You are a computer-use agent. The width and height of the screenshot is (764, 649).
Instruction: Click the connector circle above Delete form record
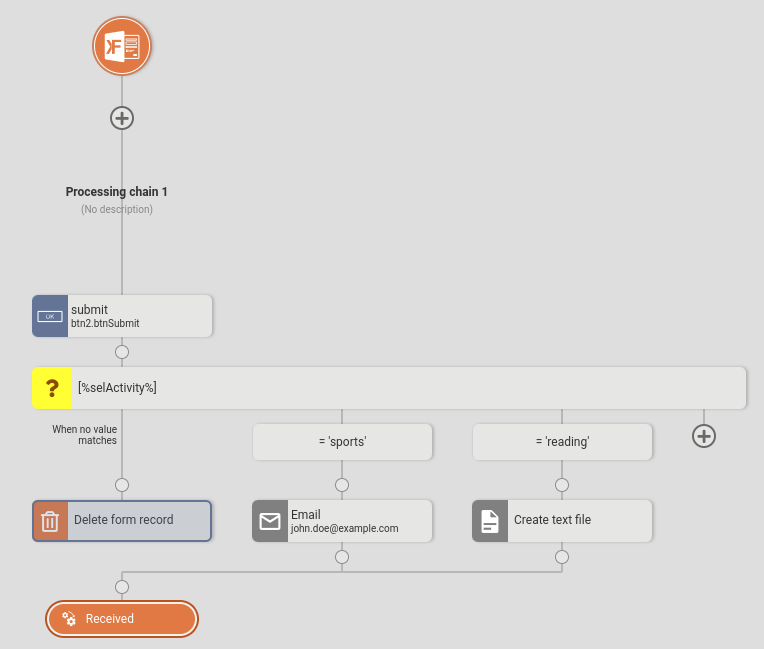point(122,485)
